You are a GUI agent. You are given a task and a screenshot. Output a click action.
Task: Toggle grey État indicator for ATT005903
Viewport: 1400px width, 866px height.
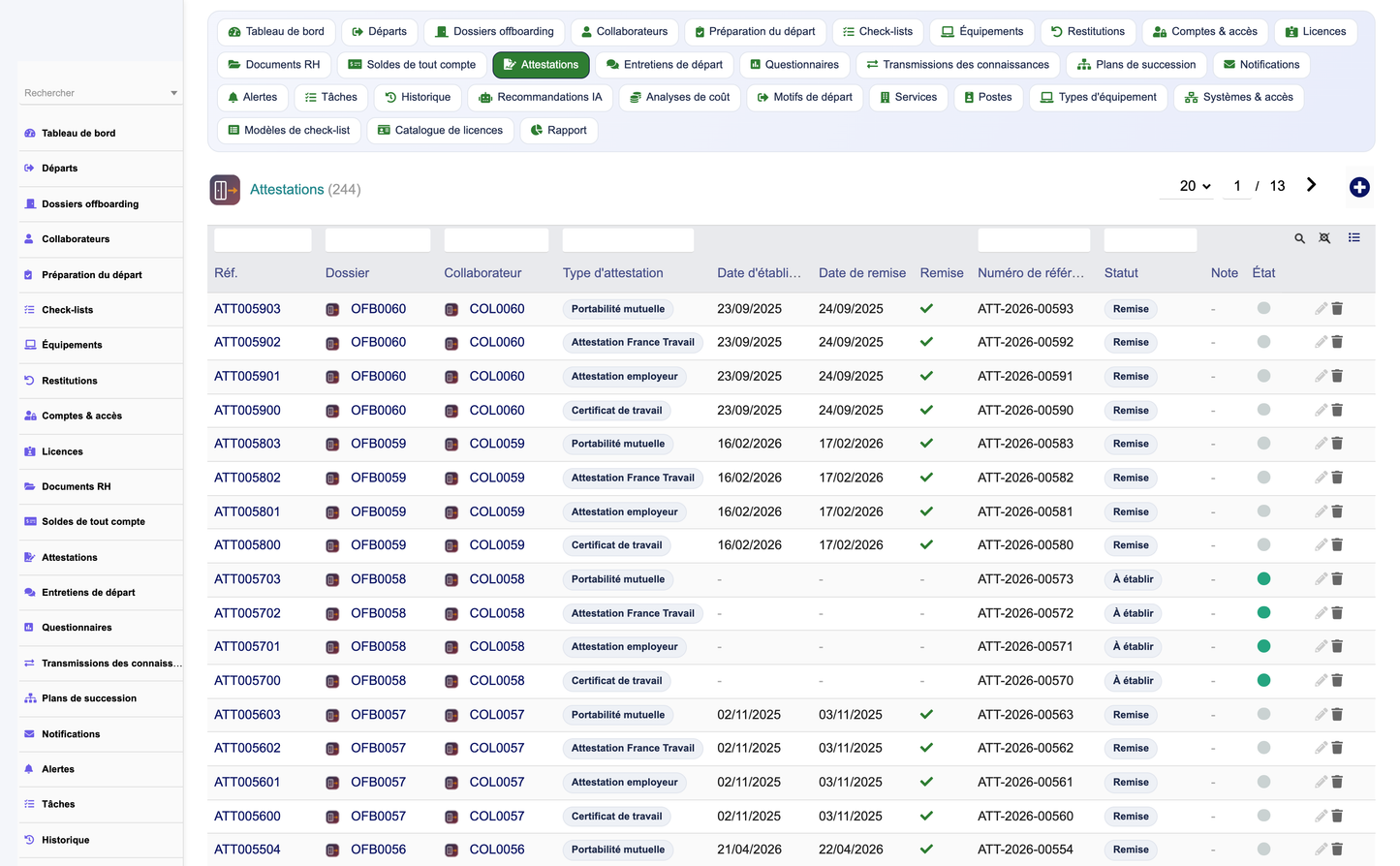[x=1263, y=308]
